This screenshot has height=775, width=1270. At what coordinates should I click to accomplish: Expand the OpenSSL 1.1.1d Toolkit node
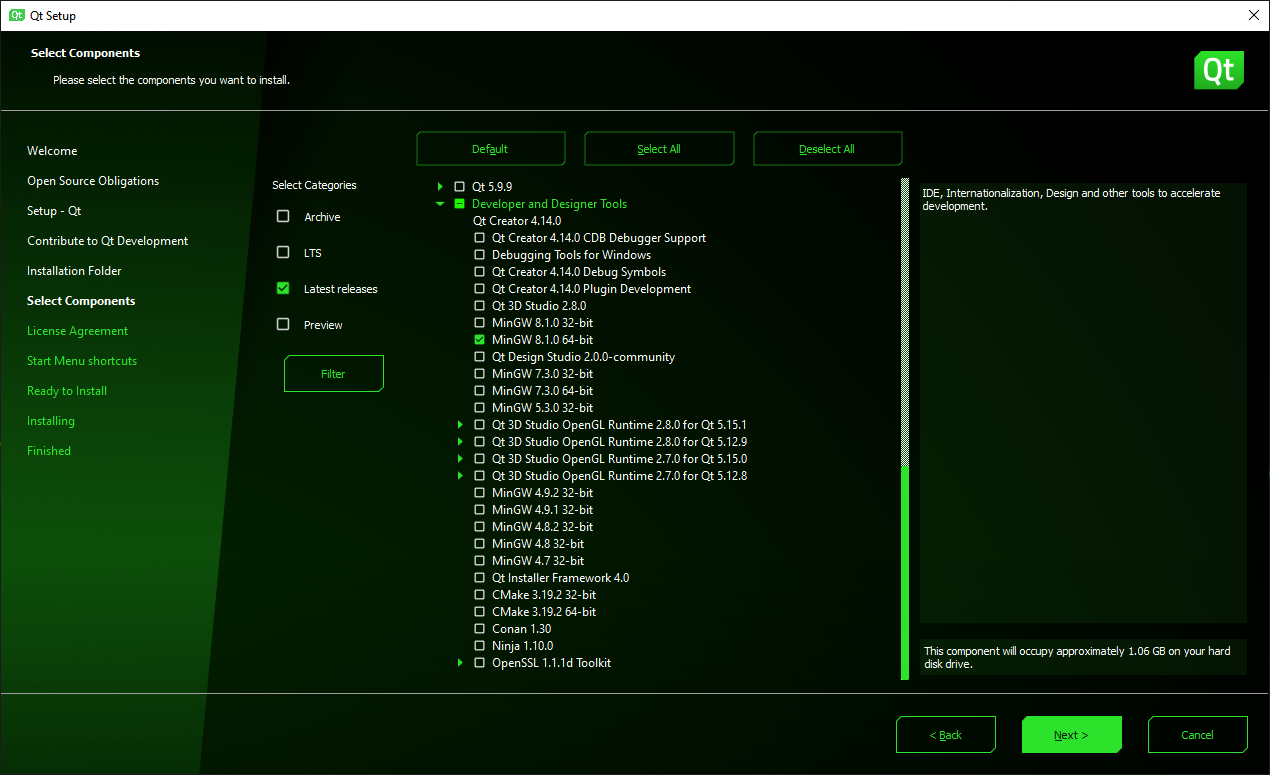tap(460, 663)
